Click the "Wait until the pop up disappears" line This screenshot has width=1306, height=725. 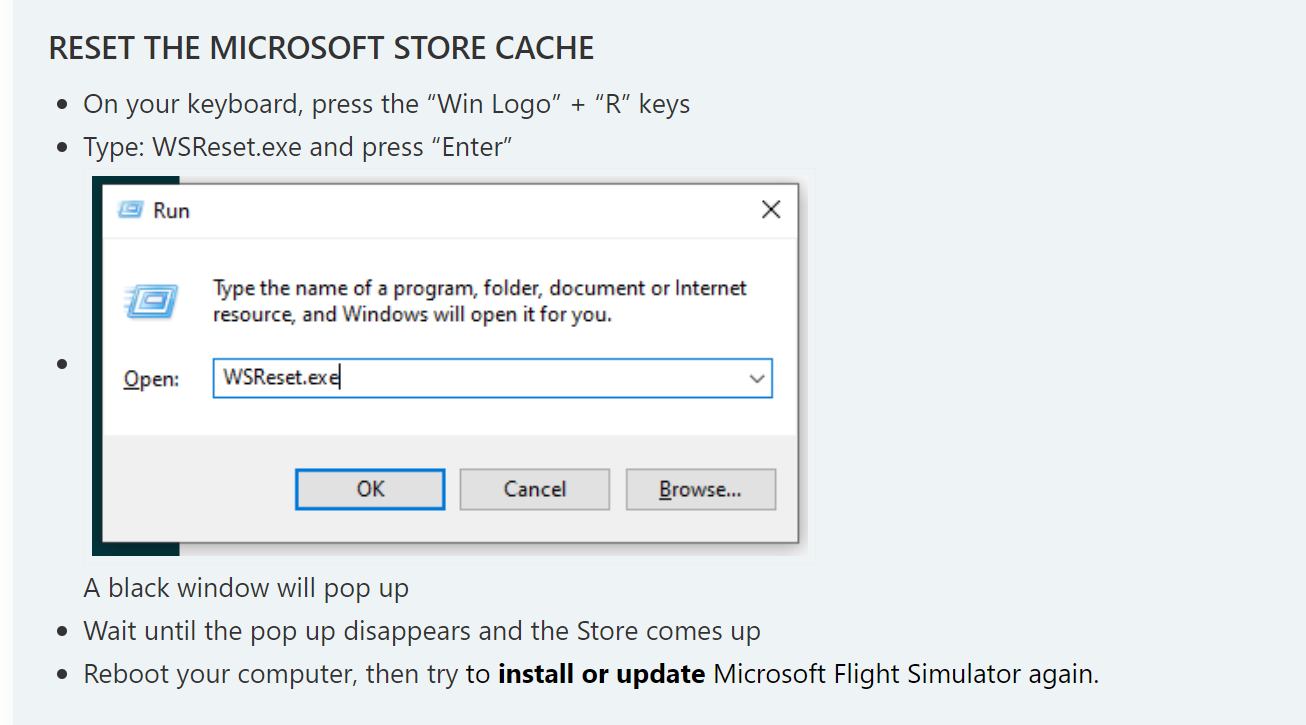click(422, 631)
